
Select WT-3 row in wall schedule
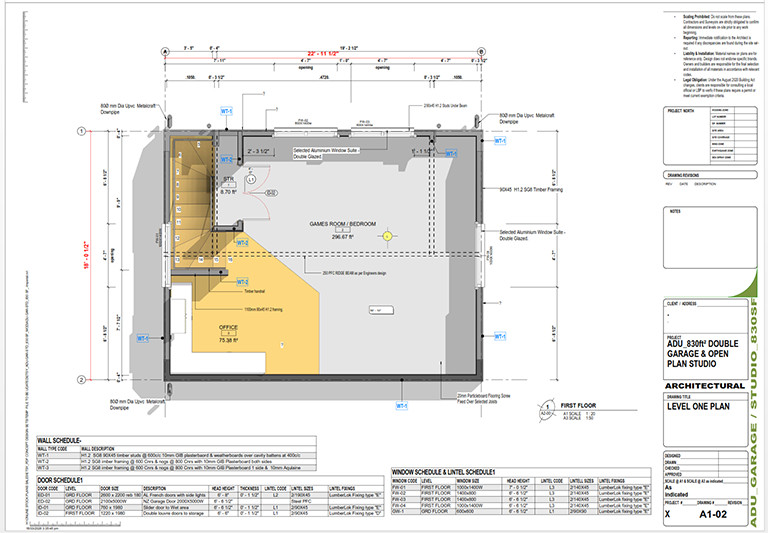176,468
